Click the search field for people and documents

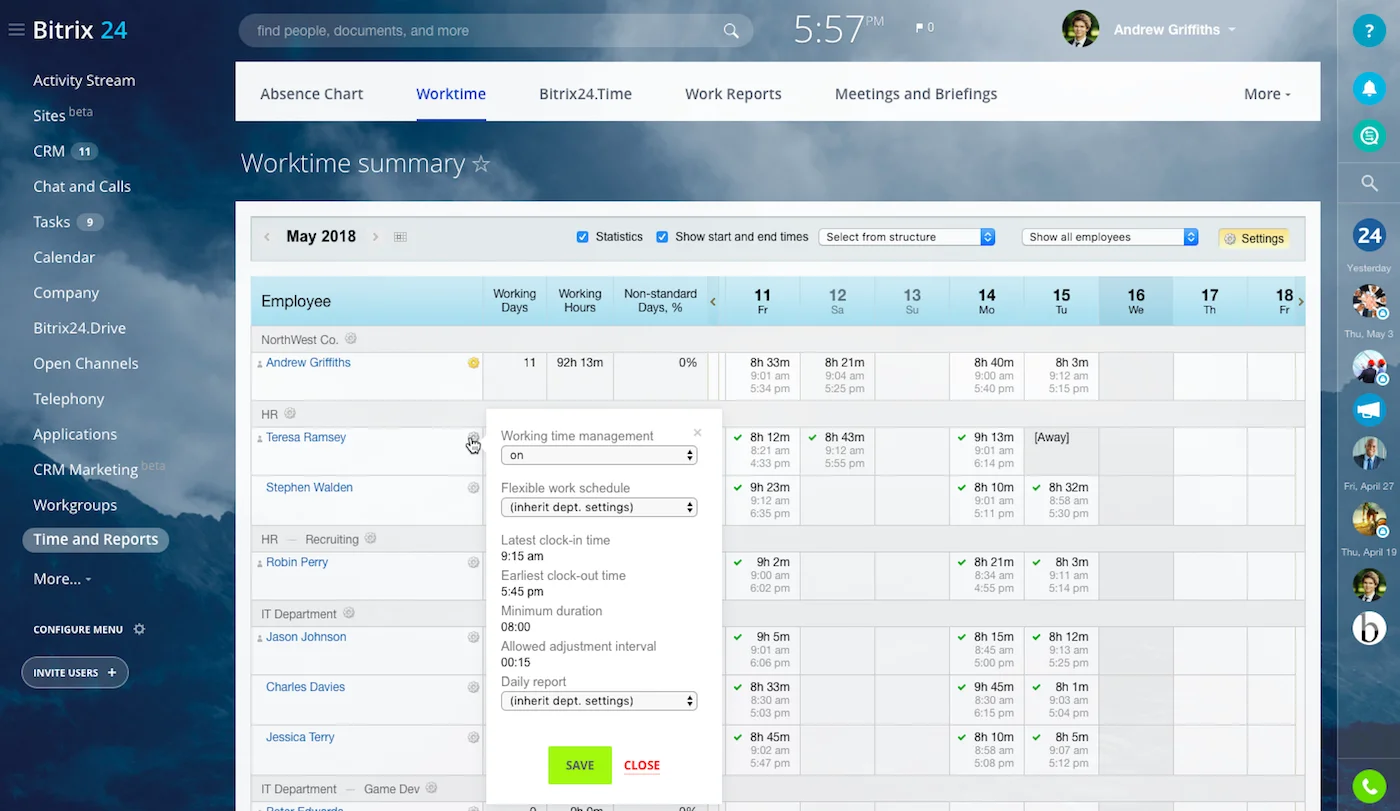[x=485, y=31]
